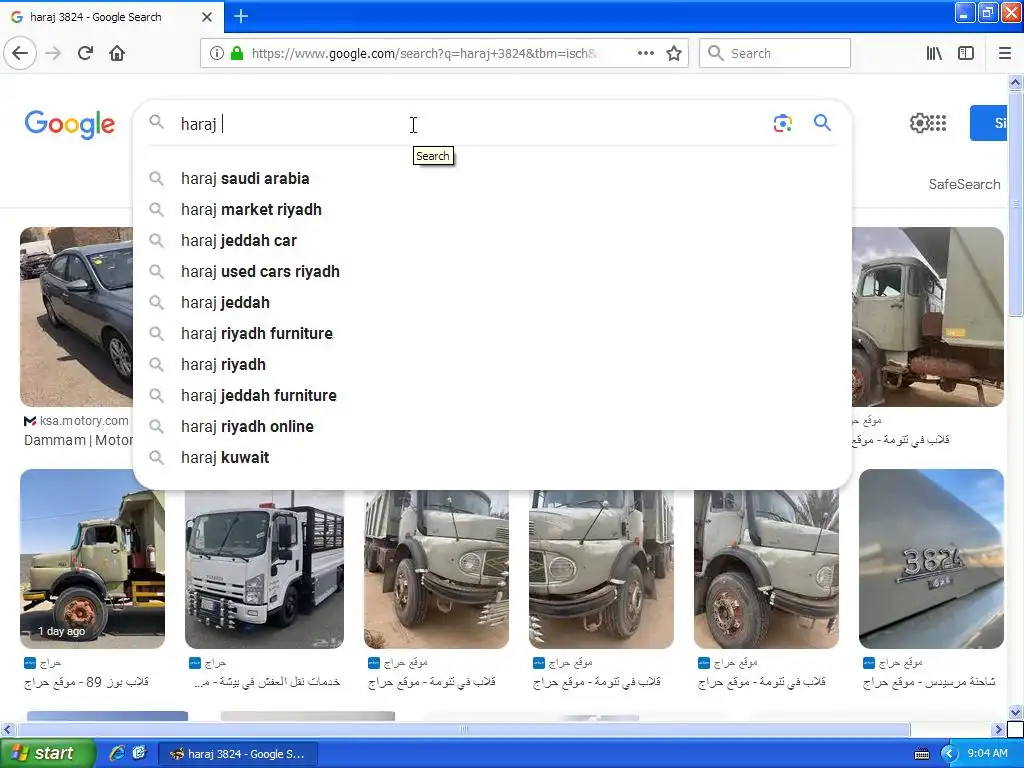Click the browser Back arrow button
1024x768 pixels.
click(x=20, y=53)
